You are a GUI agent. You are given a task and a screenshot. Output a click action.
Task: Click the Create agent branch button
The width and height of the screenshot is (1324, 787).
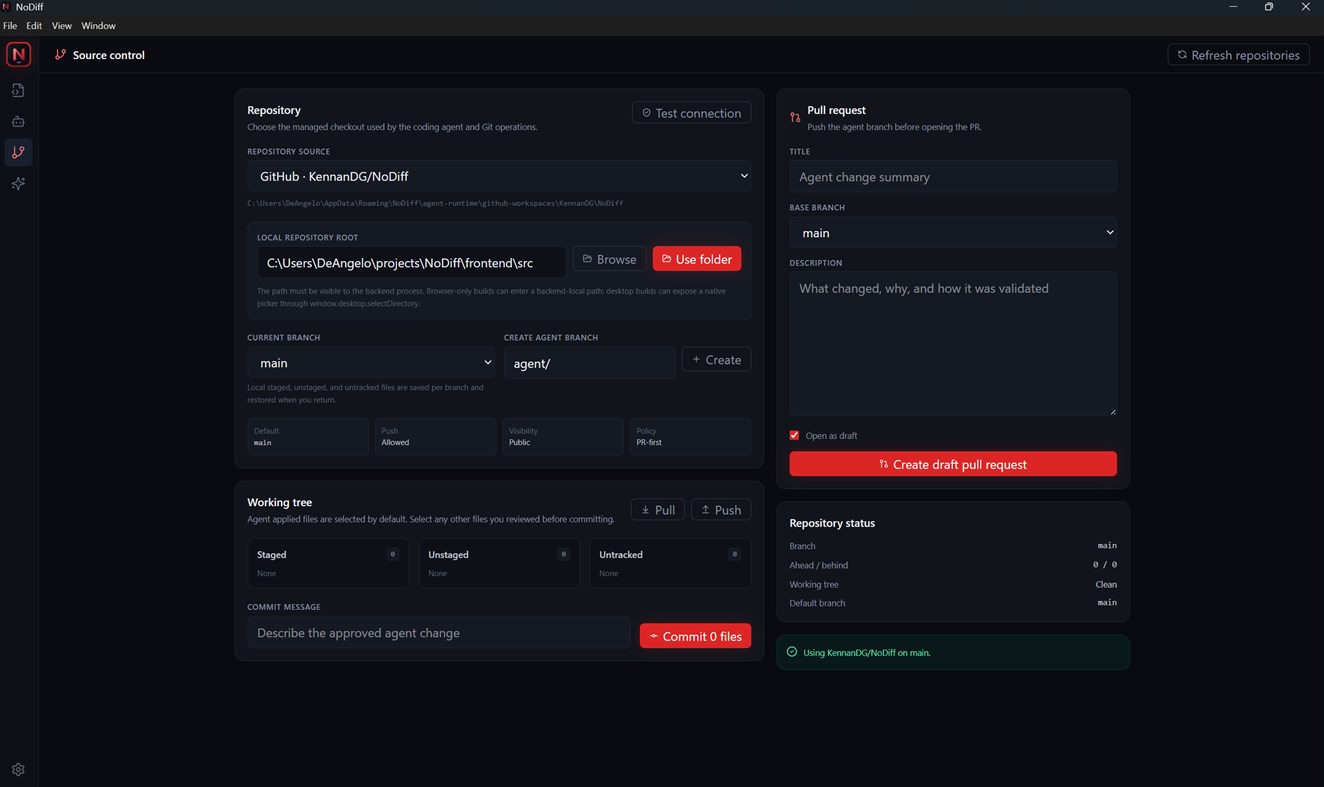click(x=716, y=360)
